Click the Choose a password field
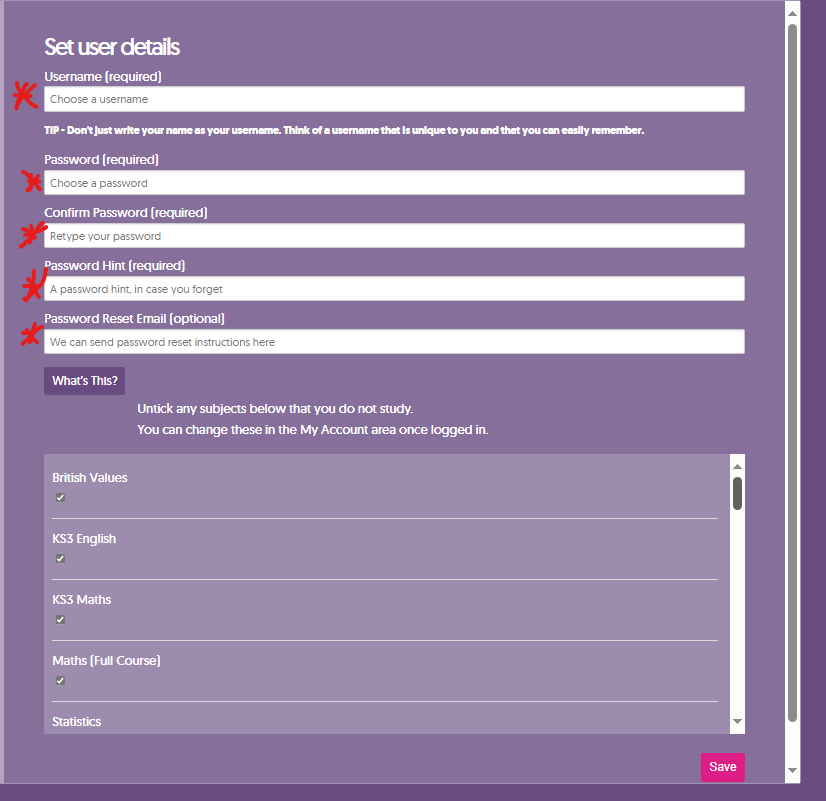The width and height of the screenshot is (826, 801). pyautogui.click(x=395, y=182)
